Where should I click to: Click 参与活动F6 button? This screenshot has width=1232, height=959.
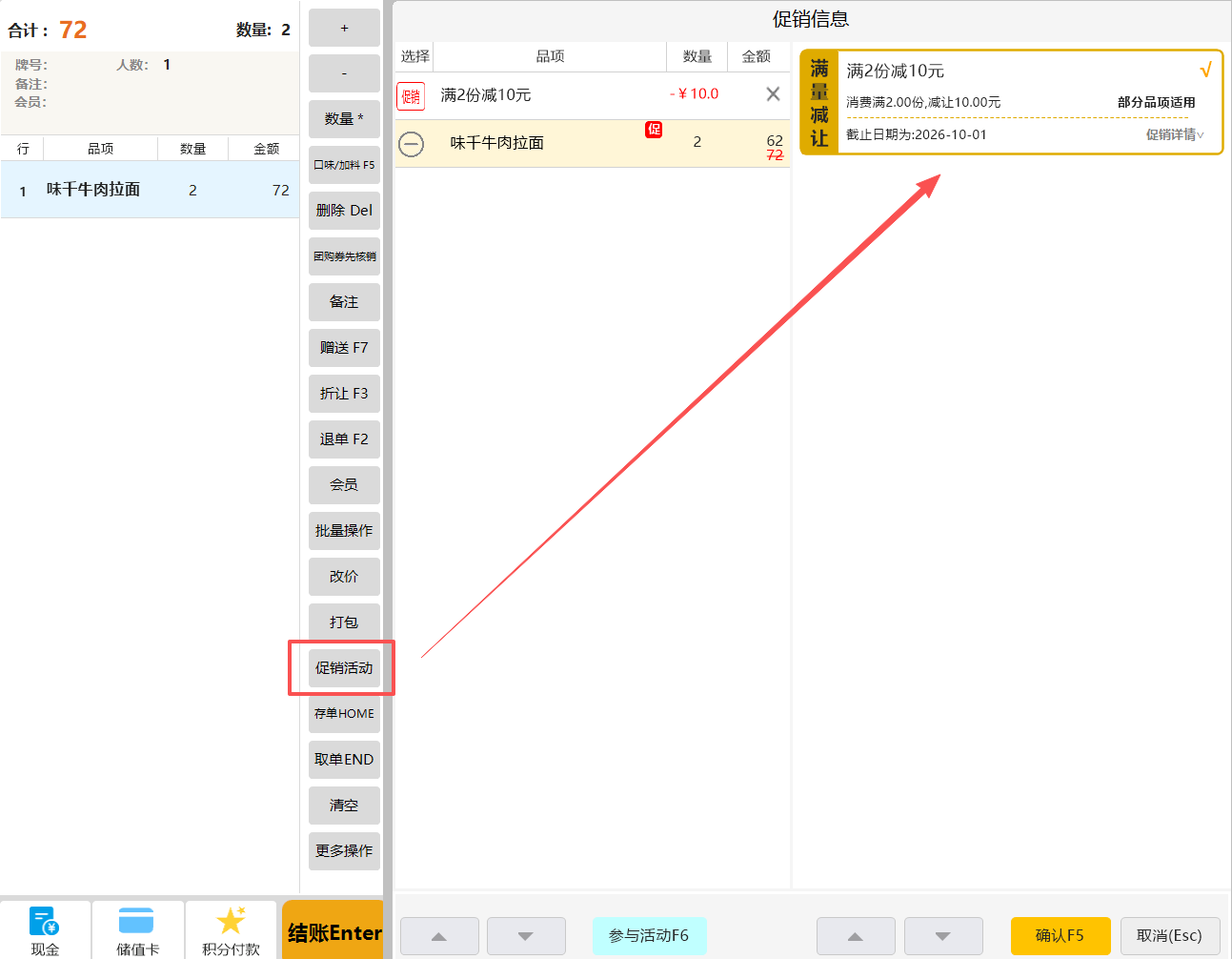(x=649, y=936)
